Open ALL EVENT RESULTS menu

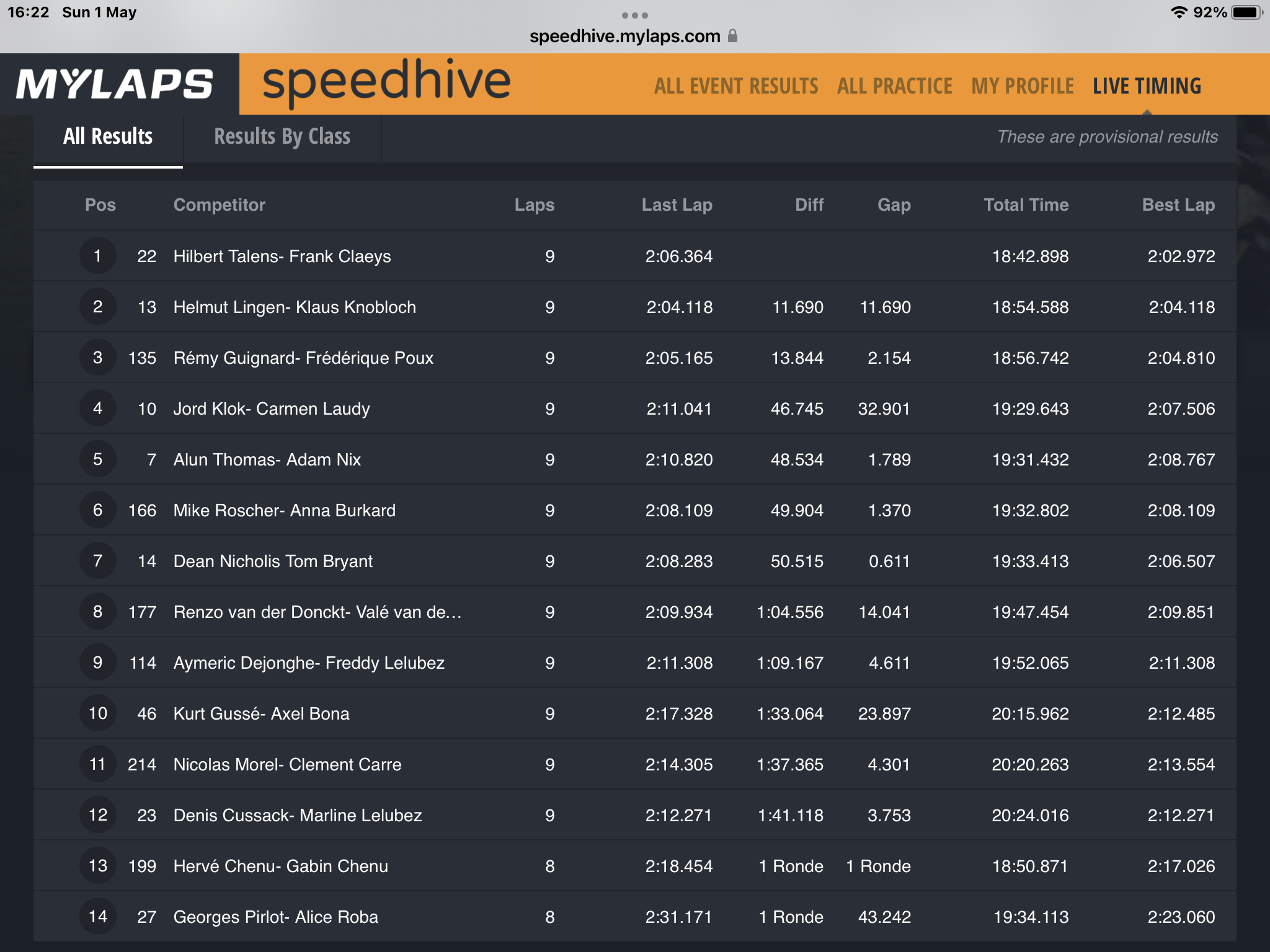736,86
